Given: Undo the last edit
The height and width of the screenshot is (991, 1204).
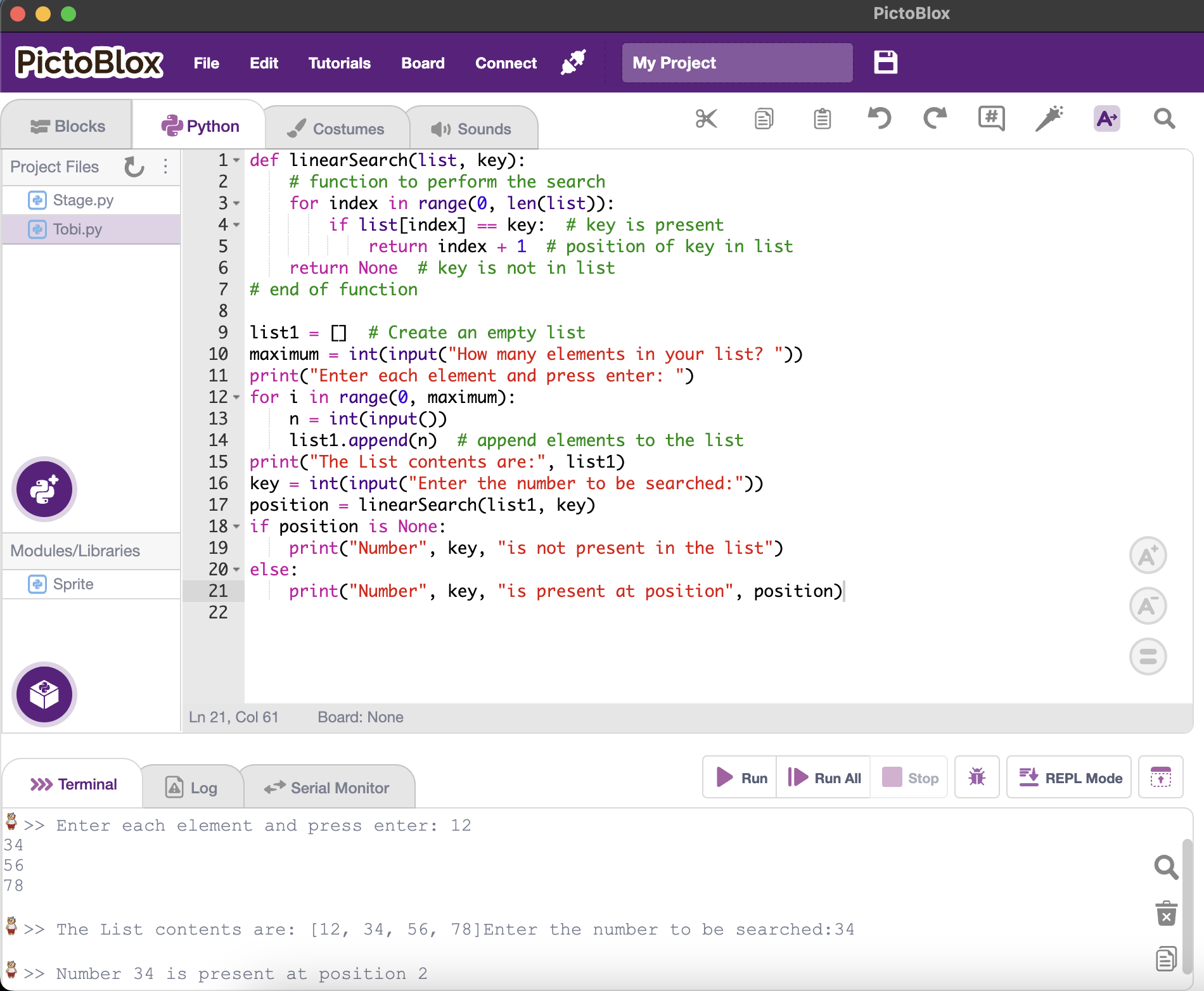Looking at the screenshot, I should click(x=879, y=118).
